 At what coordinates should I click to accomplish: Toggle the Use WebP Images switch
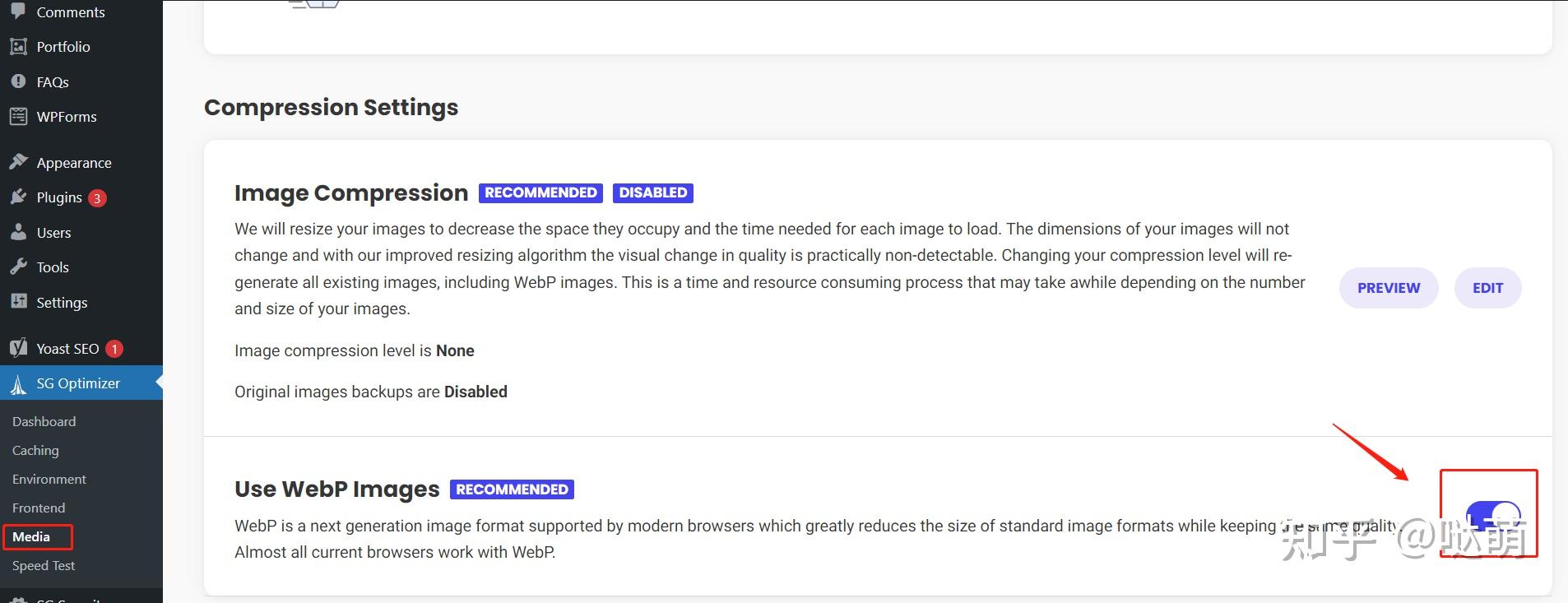[x=1493, y=517]
